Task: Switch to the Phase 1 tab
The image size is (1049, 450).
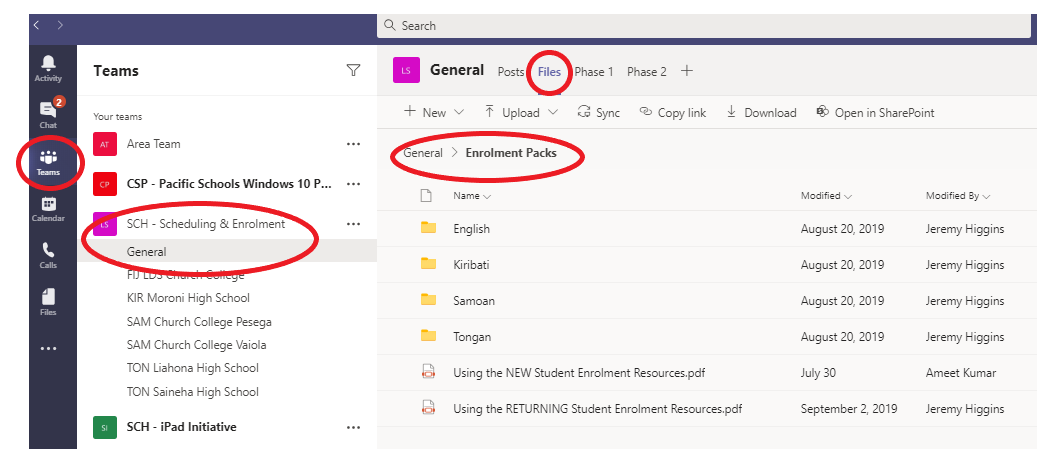Action: [593, 72]
